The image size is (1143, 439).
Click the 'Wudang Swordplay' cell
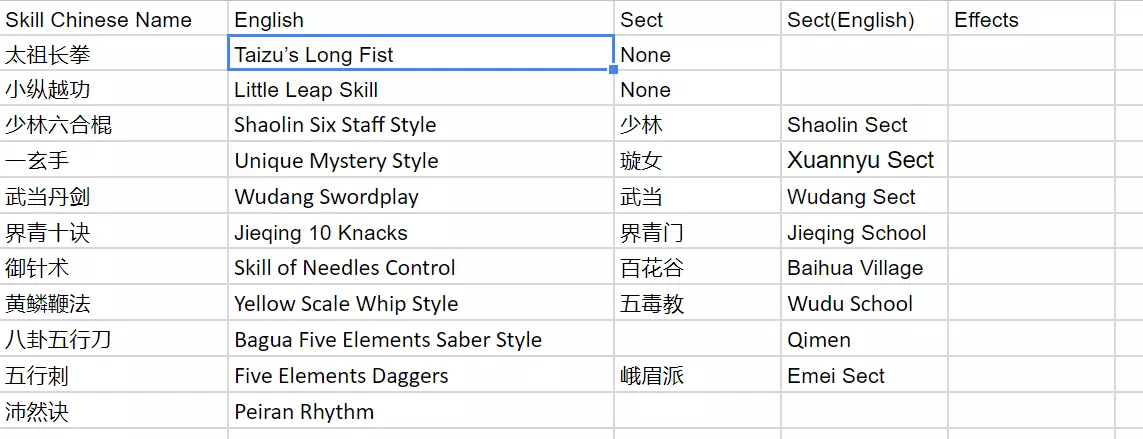pos(326,197)
